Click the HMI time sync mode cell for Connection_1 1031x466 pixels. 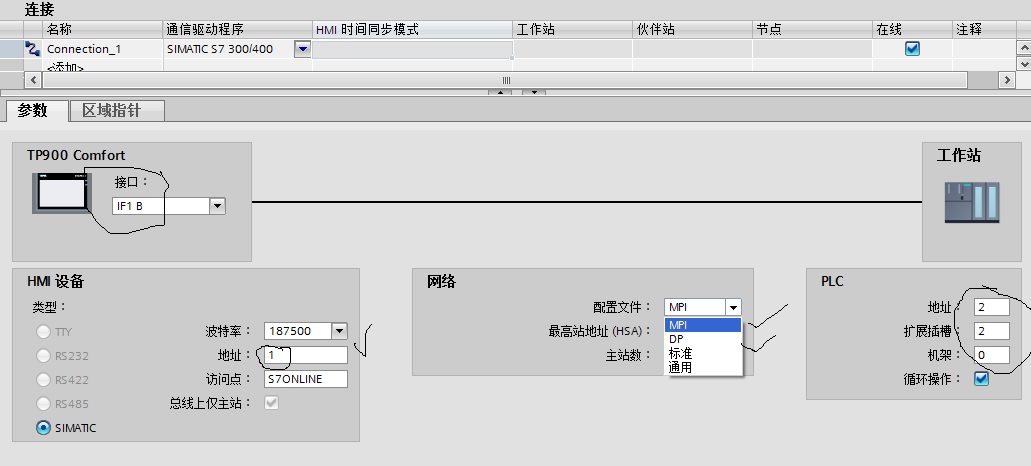pos(412,49)
